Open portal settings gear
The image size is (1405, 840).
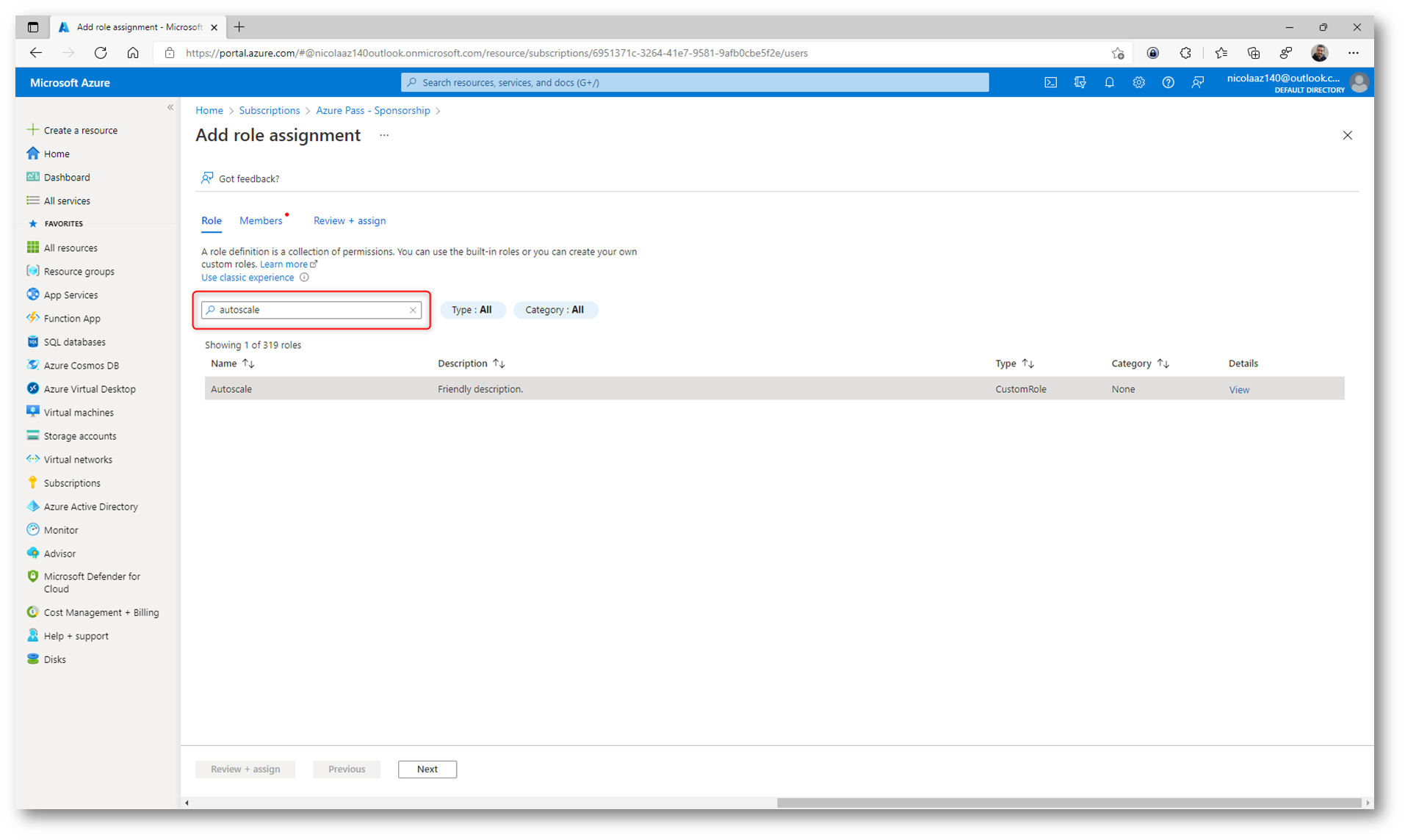(x=1138, y=83)
